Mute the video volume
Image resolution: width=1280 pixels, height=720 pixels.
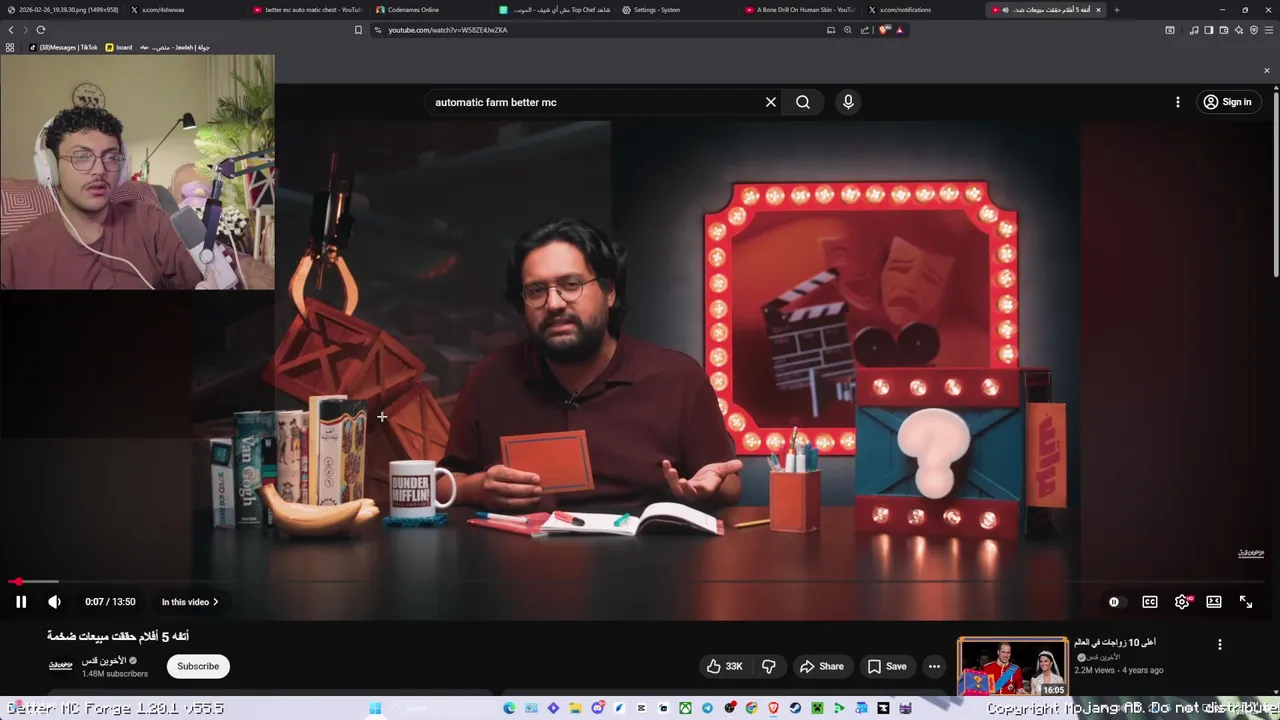point(54,602)
